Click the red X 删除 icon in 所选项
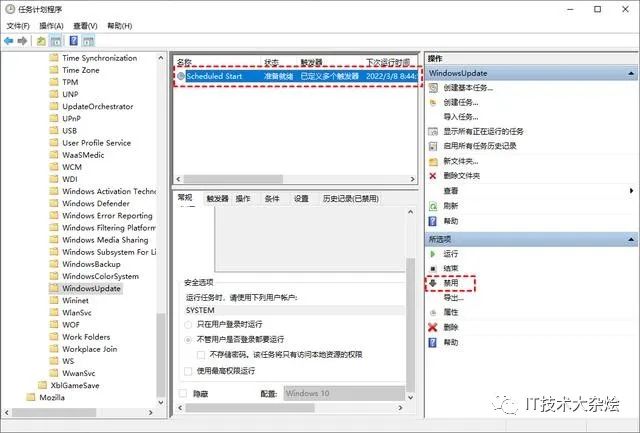This screenshot has height=433, width=640. [433, 327]
